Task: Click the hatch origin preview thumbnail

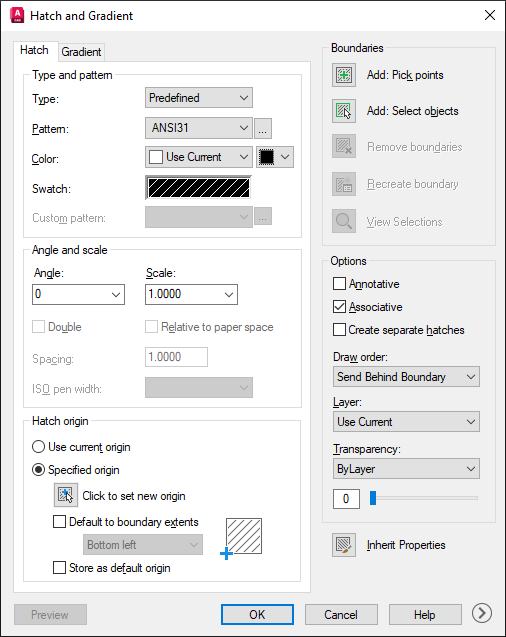Action: click(244, 536)
